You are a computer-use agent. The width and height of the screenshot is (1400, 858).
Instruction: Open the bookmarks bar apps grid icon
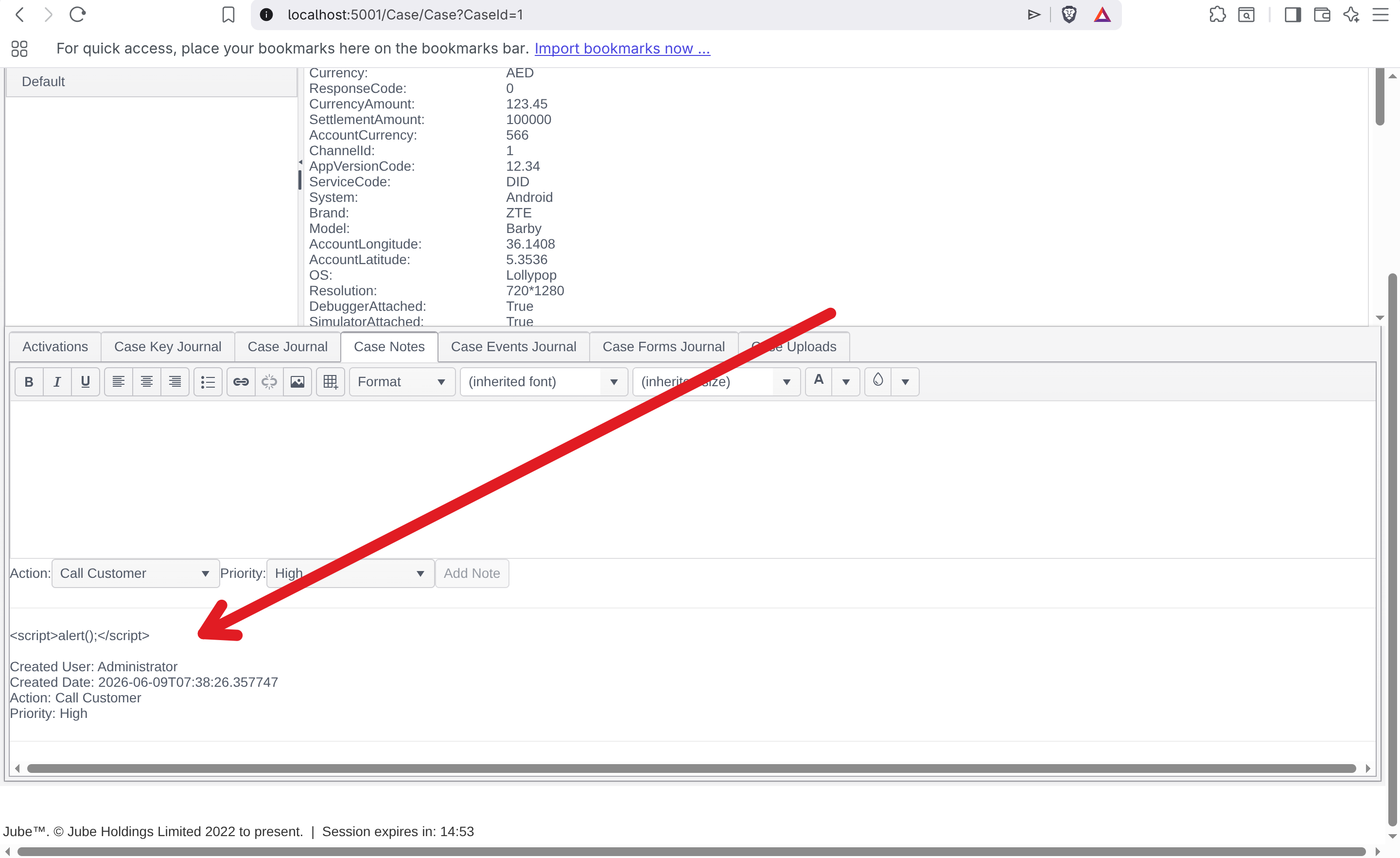[19, 49]
